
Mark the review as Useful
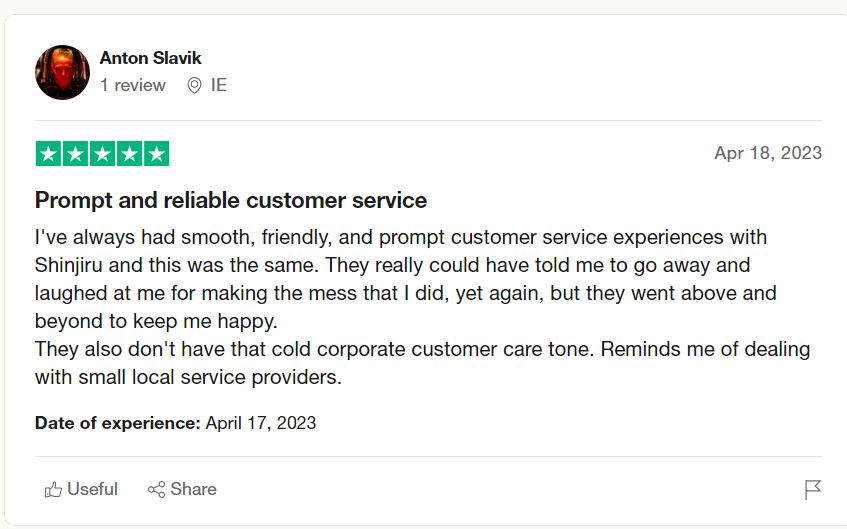click(x=92, y=489)
